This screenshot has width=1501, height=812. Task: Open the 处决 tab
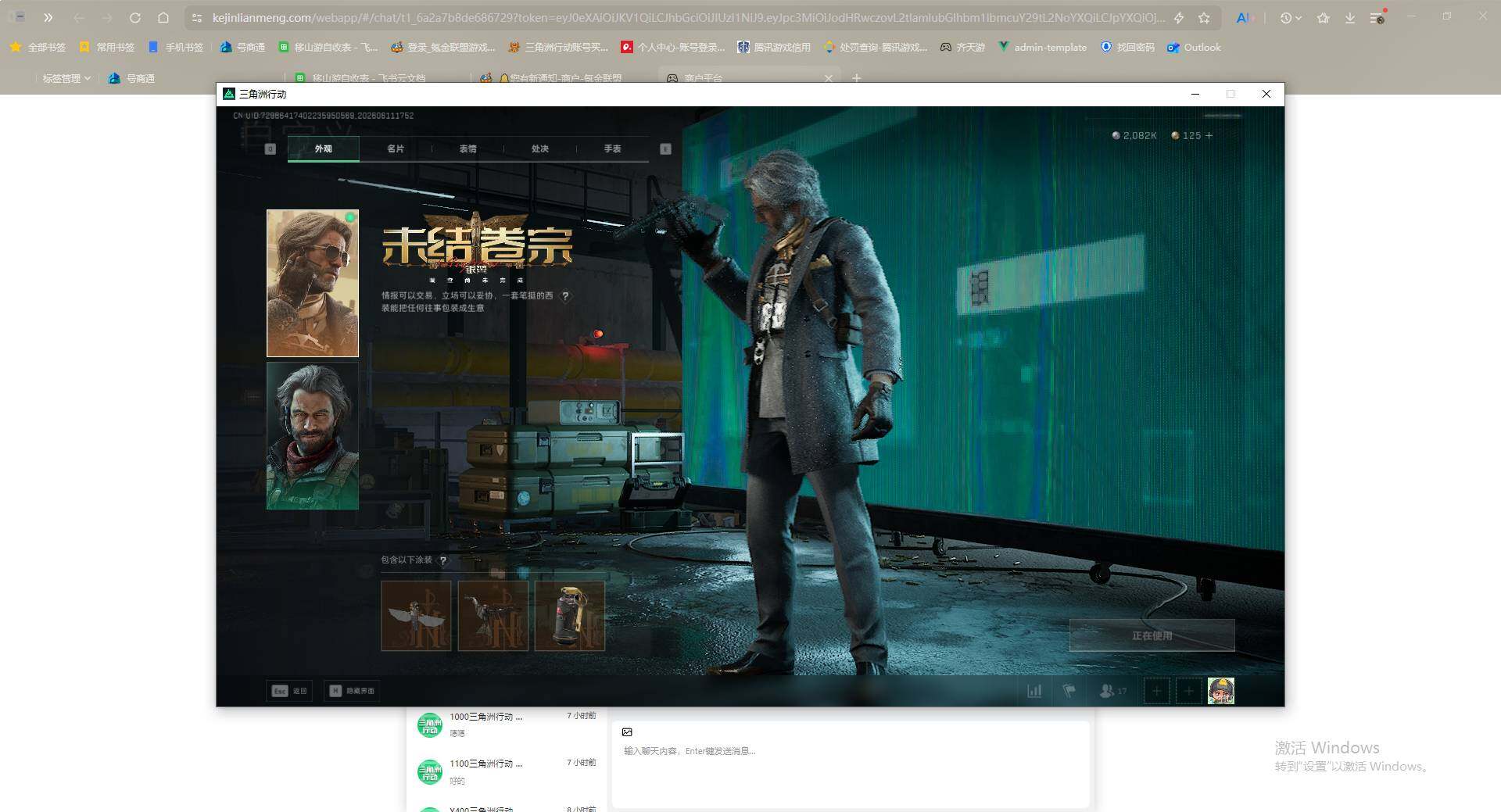click(x=540, y=148)
